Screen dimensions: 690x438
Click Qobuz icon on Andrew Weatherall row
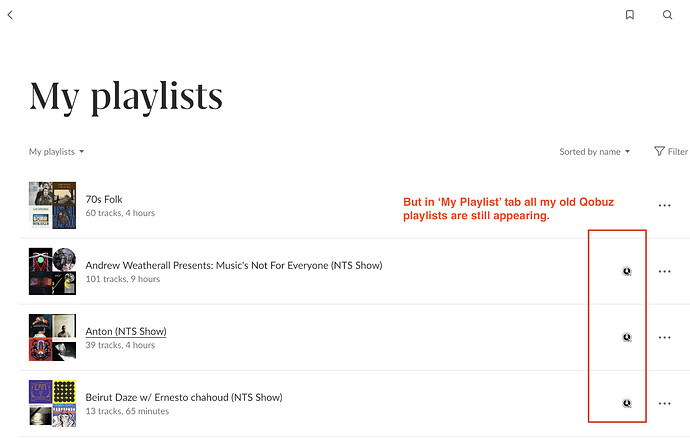tap(627, 271)
